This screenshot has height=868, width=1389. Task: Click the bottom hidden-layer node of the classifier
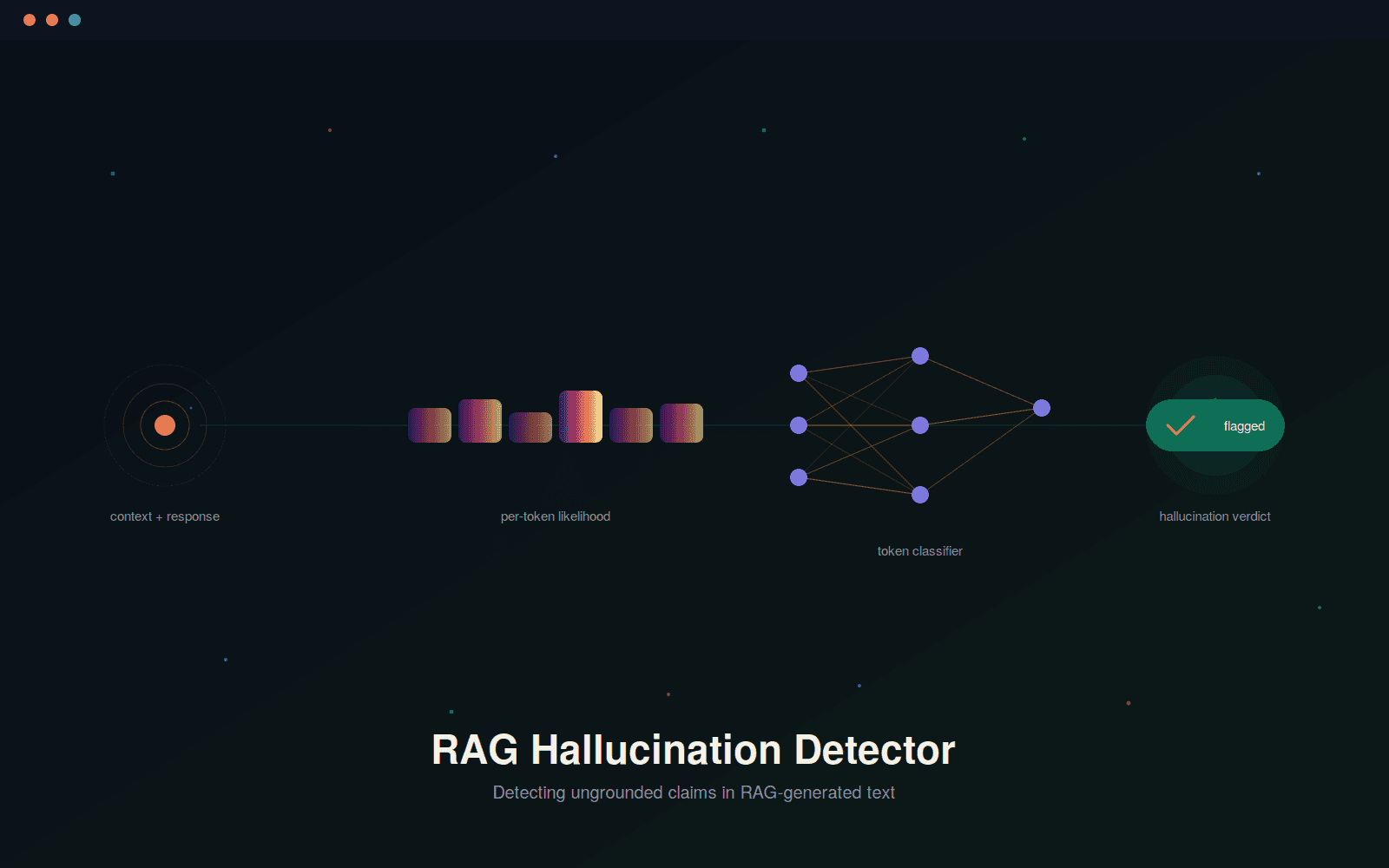point(920,495)
